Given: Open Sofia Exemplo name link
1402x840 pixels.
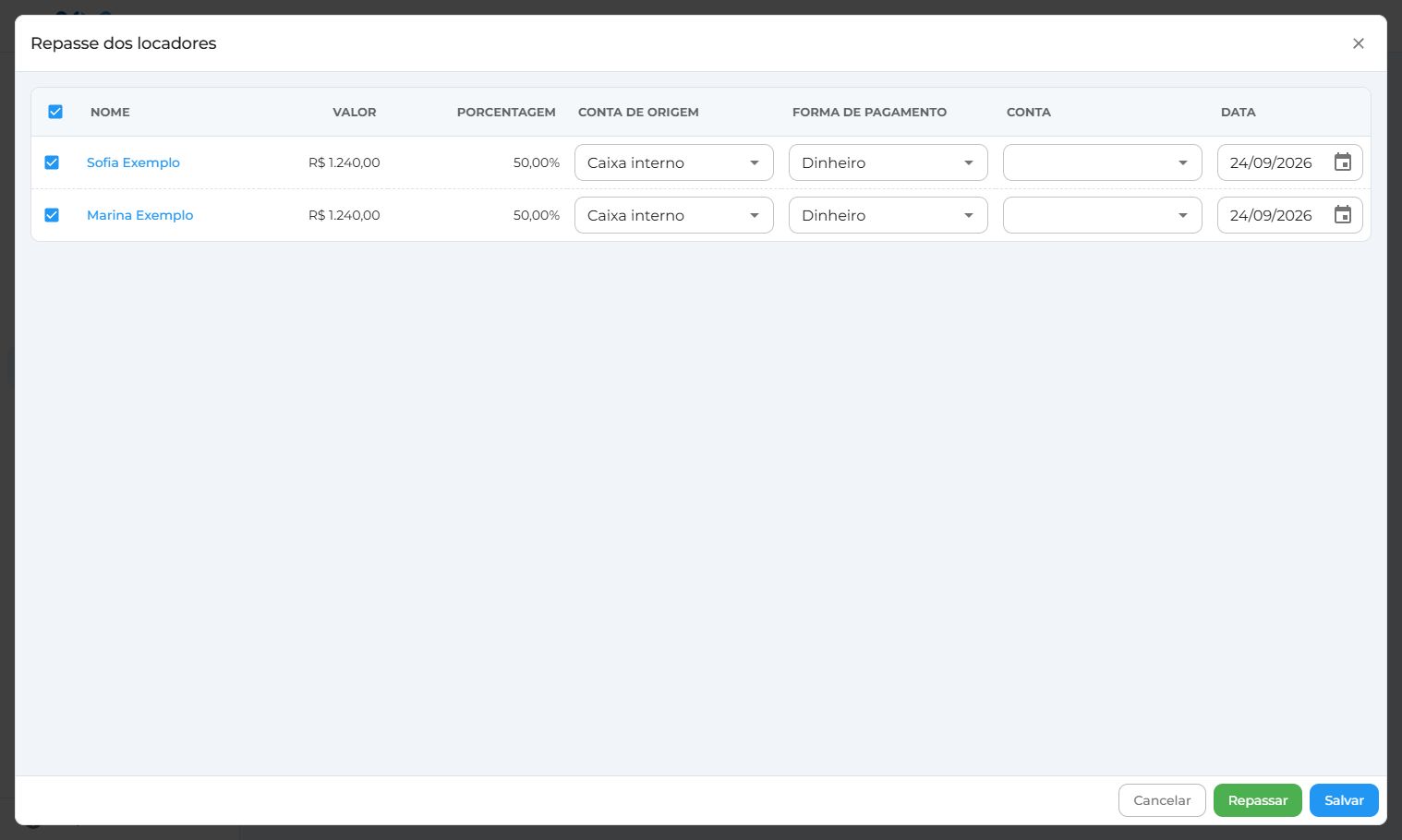Looking at the screenshot, I should point(133,162).
